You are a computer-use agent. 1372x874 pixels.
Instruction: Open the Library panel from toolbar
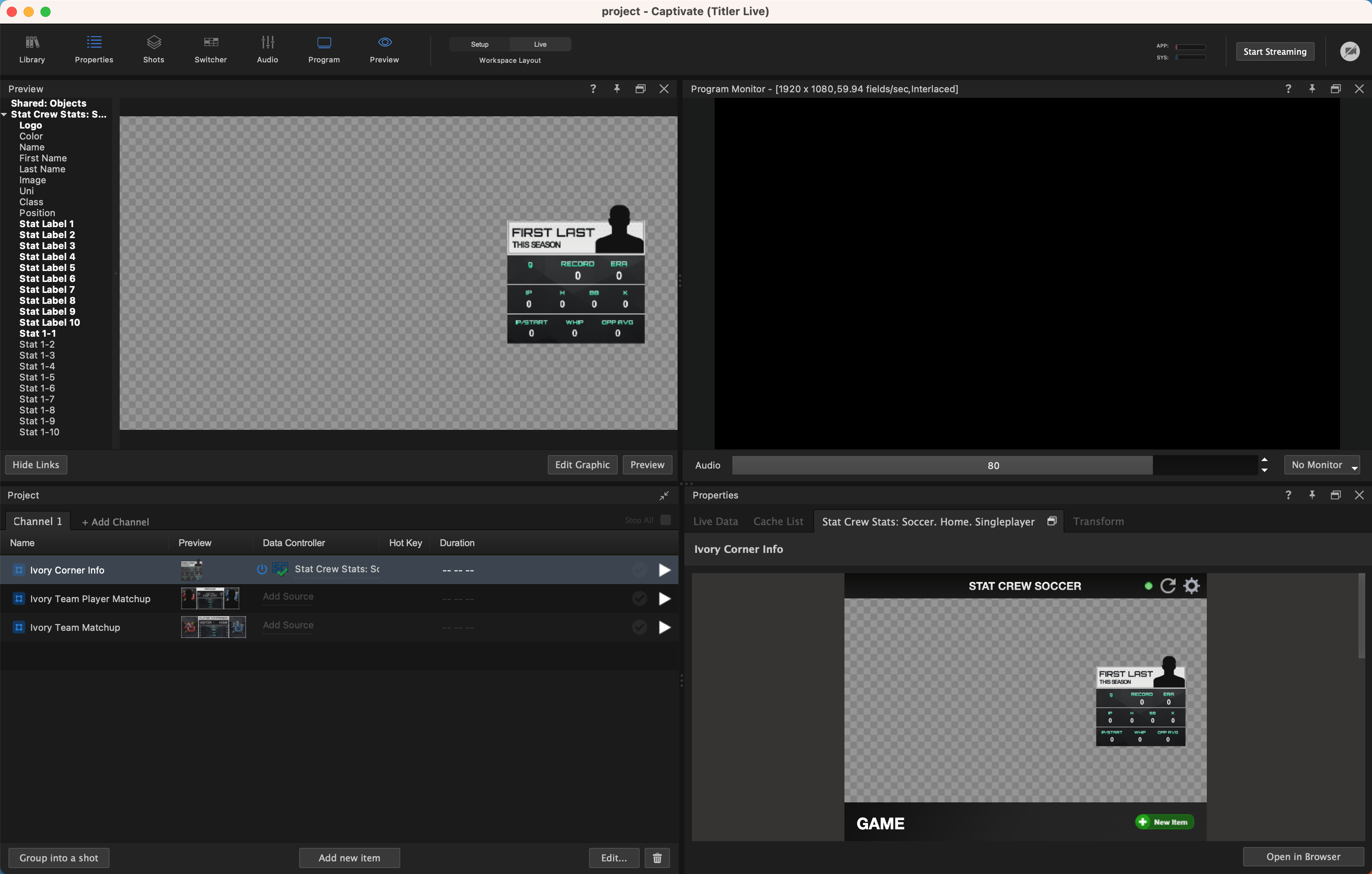[32, 50]
